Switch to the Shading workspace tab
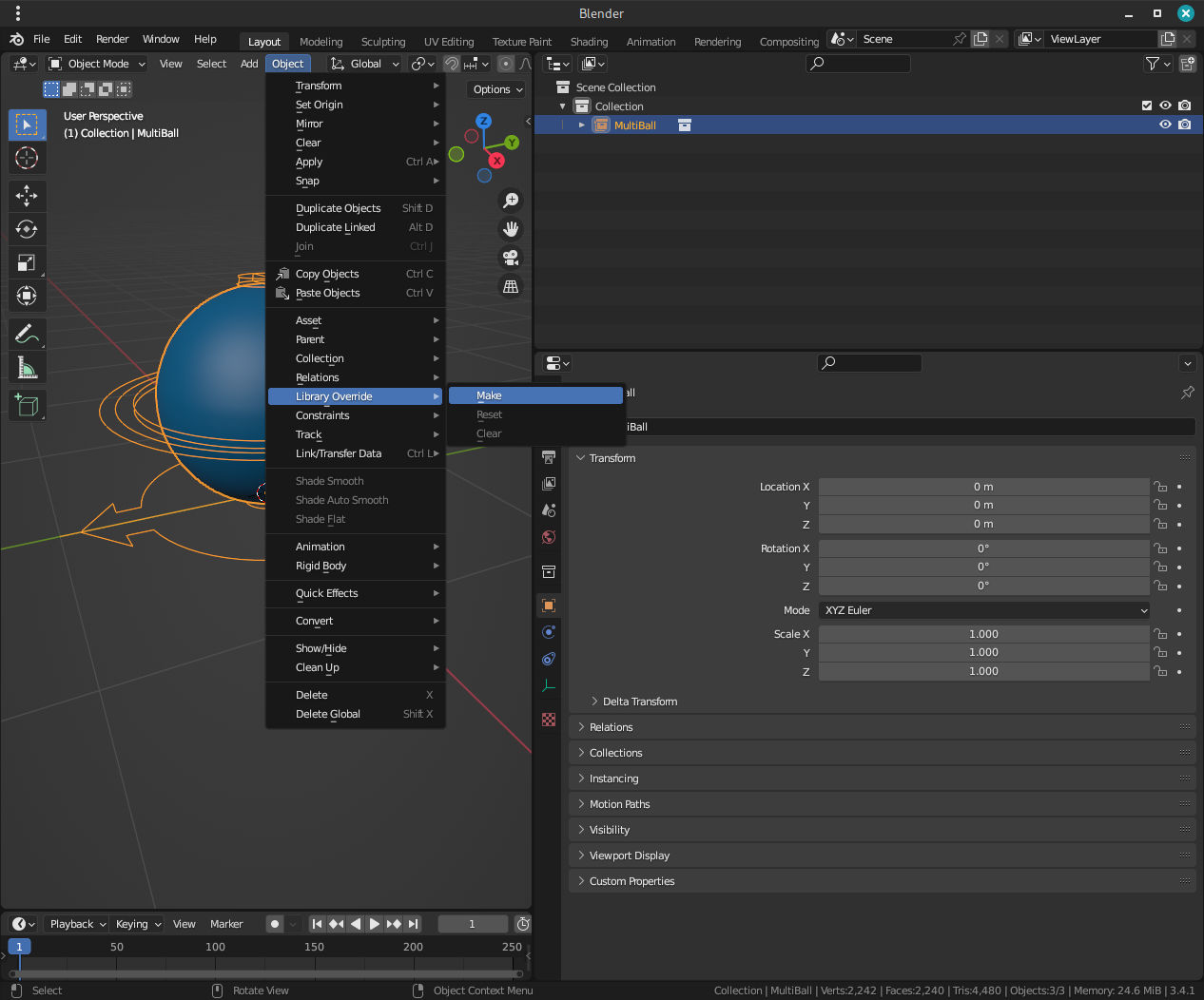 [589, 42]
